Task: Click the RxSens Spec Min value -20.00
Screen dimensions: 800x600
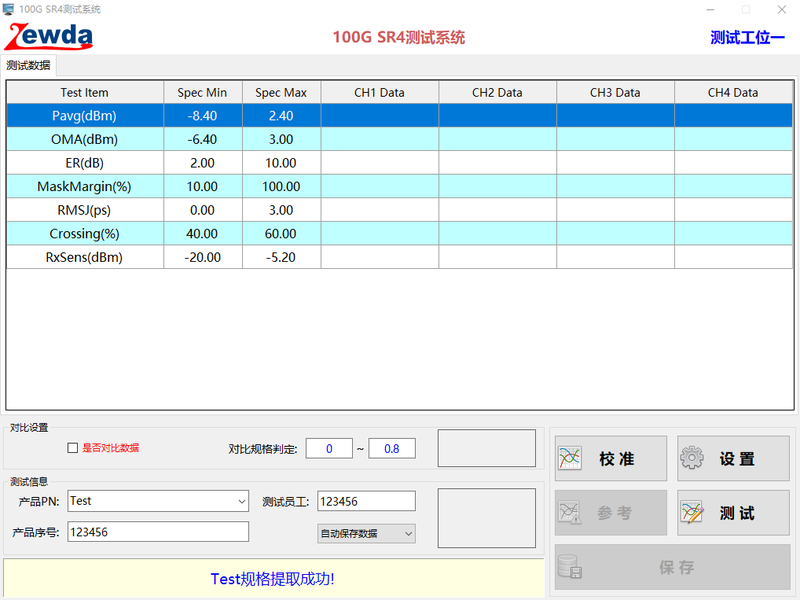Action: pos(203,257)
